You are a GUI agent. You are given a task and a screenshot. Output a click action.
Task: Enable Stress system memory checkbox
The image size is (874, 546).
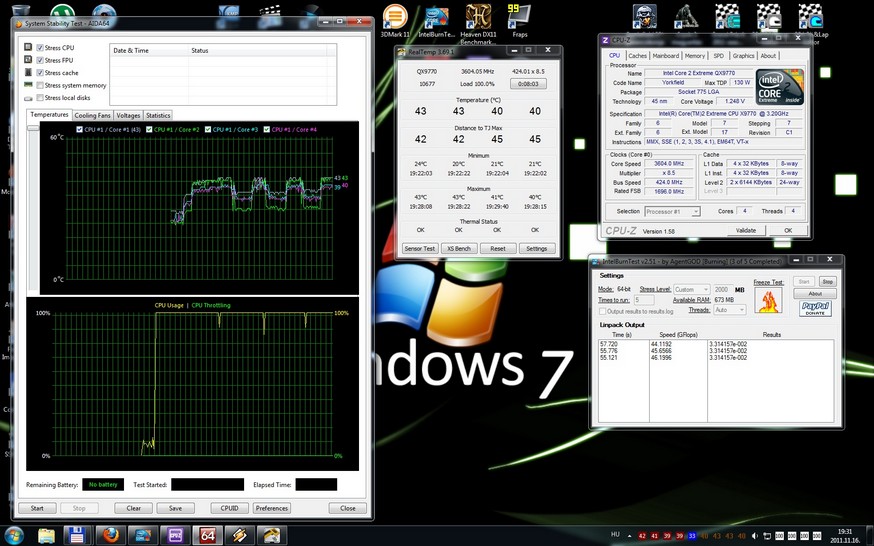click(x=40, y=85)
